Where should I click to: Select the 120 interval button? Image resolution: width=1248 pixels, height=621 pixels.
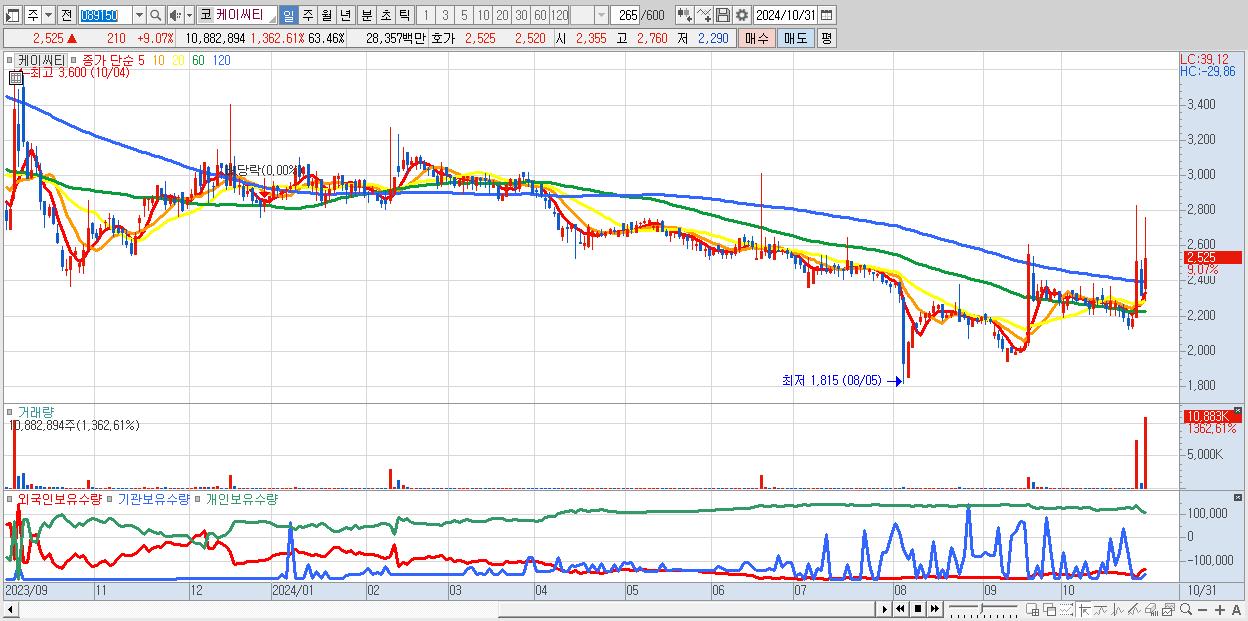coord(560,15)
